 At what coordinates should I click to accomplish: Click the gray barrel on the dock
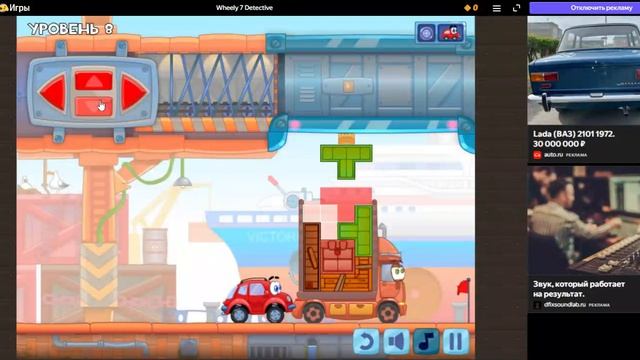click(x=155, y=246)
